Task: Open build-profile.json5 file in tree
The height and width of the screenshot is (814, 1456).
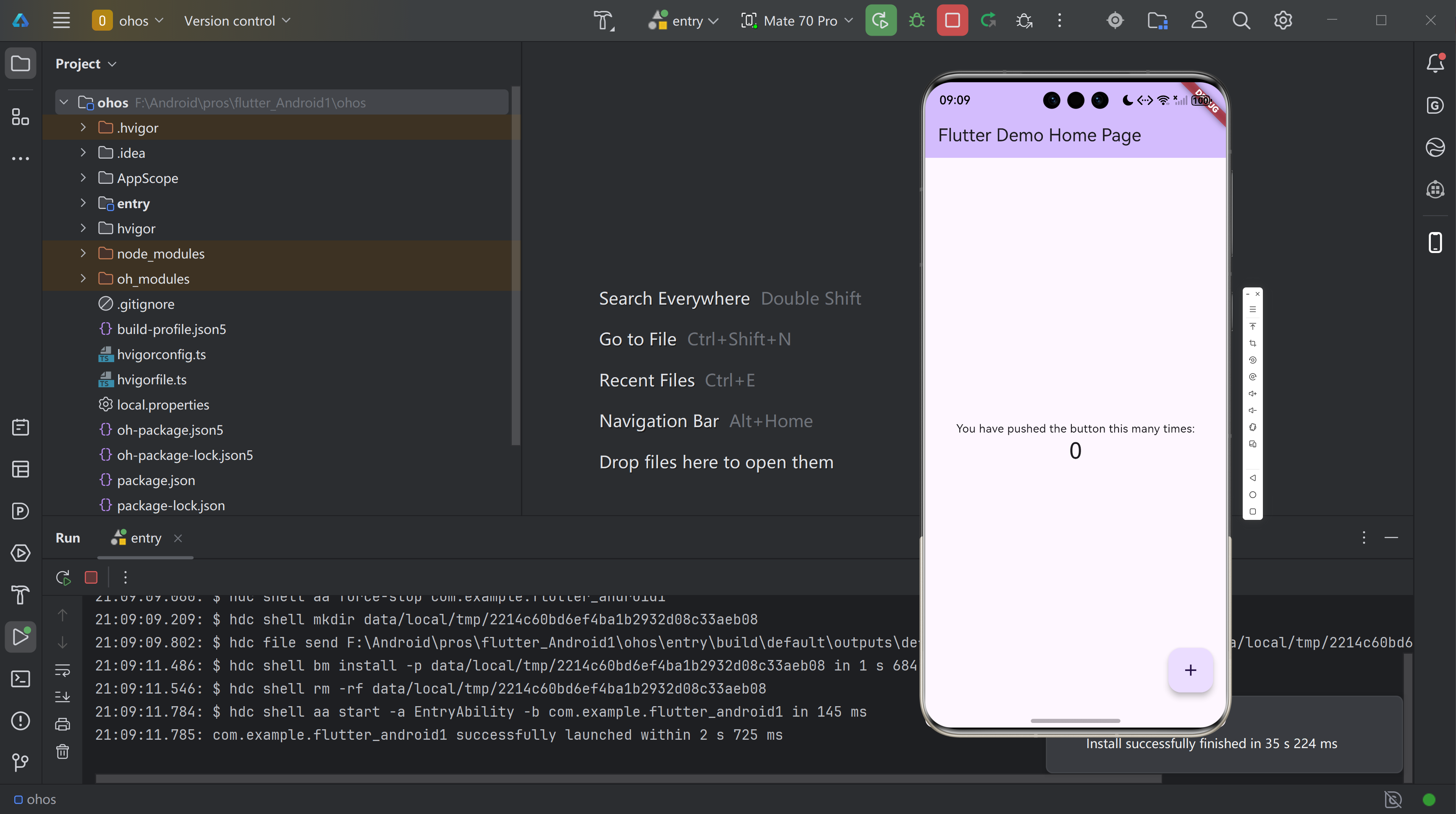Action: 171,329
